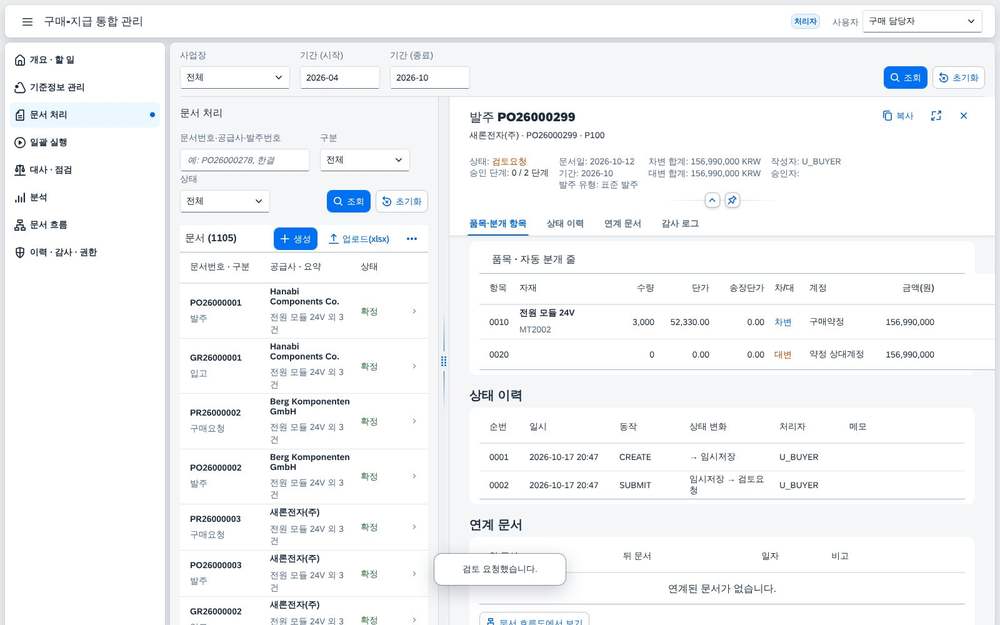1000x625 pixels.
Task: Switch to the 상태 이력 tab
Action: click(x=565, y=224)
